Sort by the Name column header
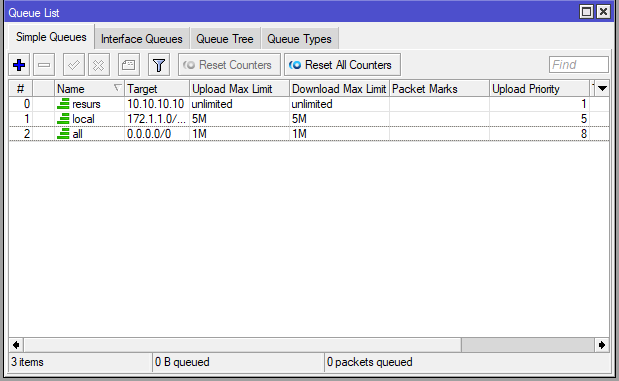619x381 pixels. point(89,89)
